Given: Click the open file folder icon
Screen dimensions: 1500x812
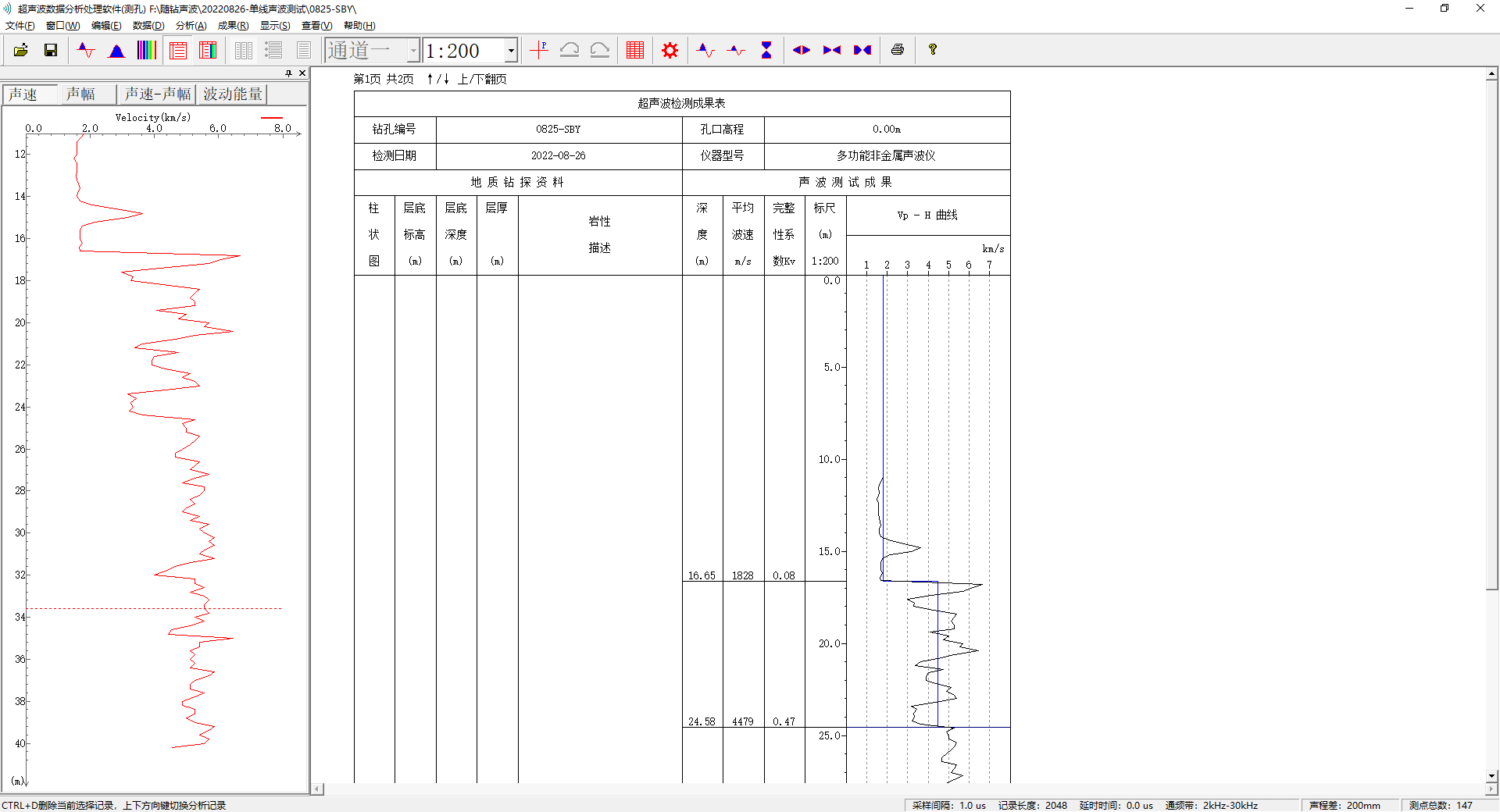Looking at the screenshot, I should [x=21, y=51].
